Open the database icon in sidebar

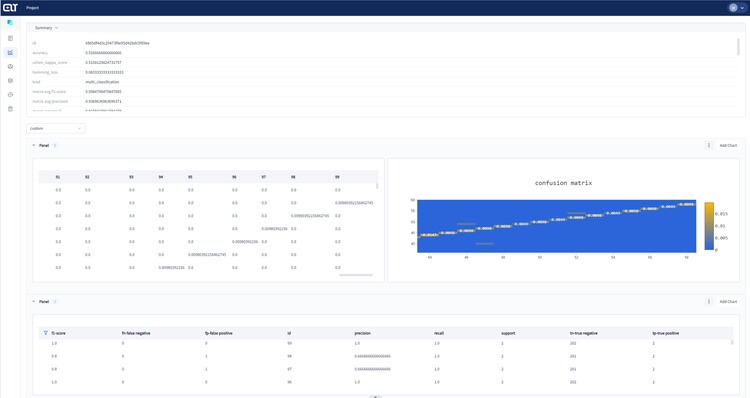click(x=10, y=80)
